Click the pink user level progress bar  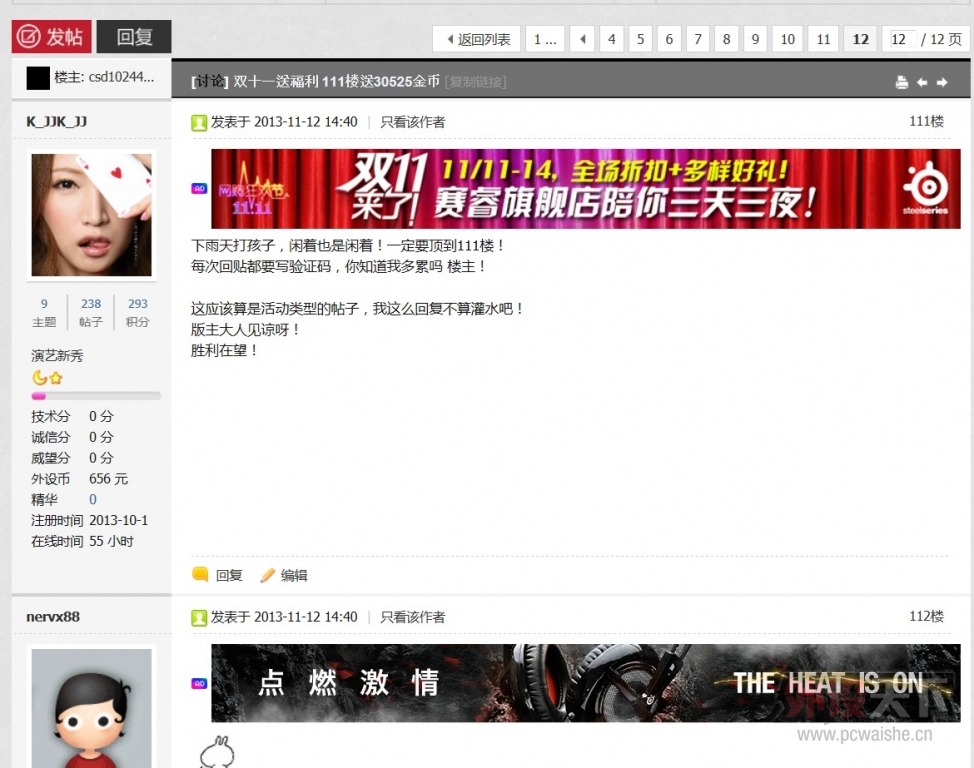click(x=96, y=396)
